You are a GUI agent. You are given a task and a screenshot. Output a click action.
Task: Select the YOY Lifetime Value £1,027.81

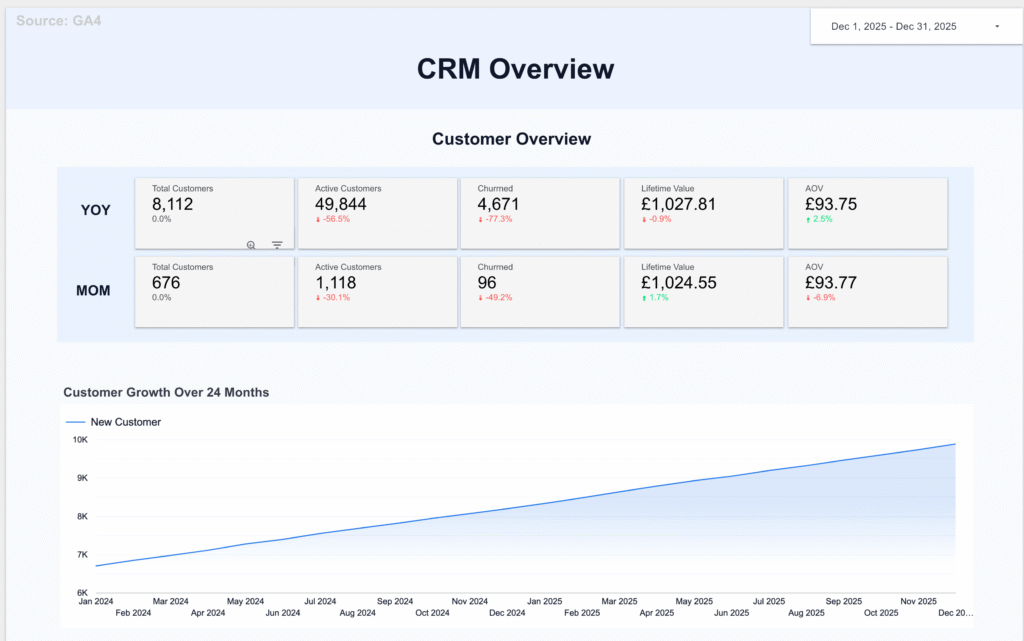[678, 204]
